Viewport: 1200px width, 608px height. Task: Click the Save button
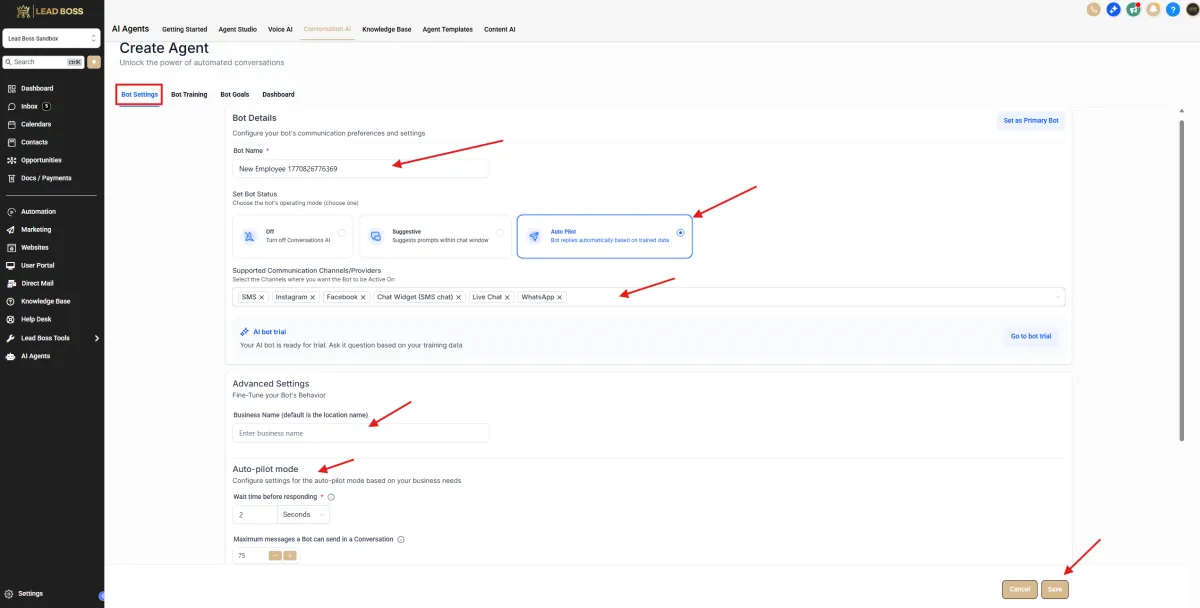[1055, 589]
